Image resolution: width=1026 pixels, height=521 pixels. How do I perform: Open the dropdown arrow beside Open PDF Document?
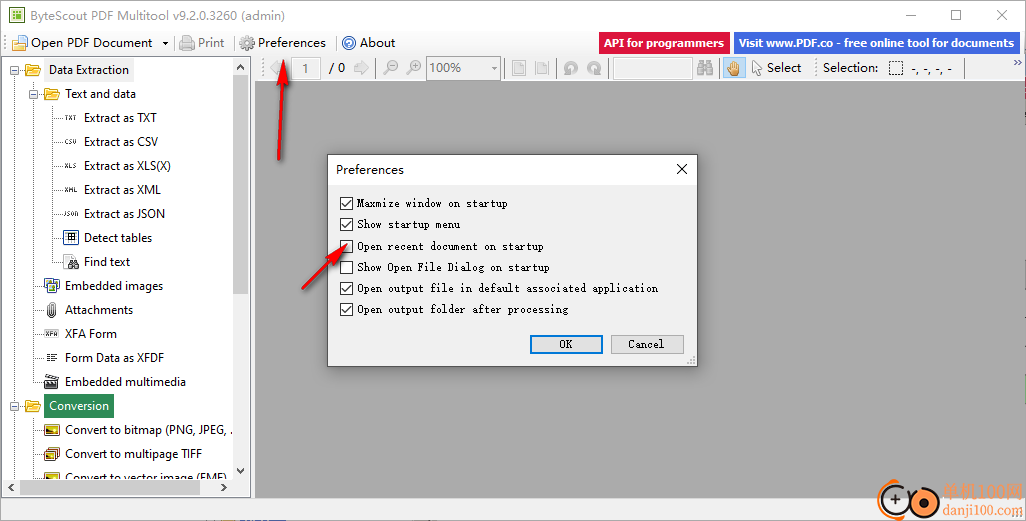166,43
